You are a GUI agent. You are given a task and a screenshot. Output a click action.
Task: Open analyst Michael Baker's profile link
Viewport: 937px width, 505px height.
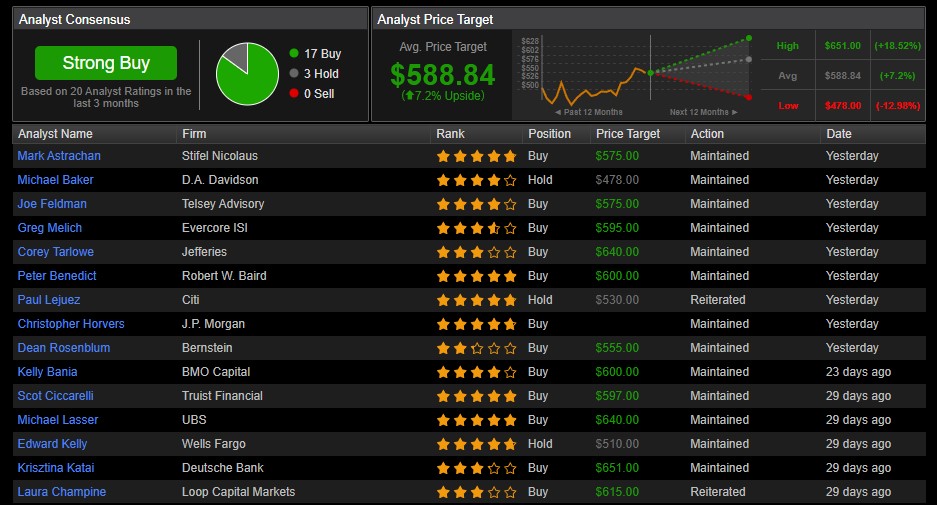click(55, 180)
